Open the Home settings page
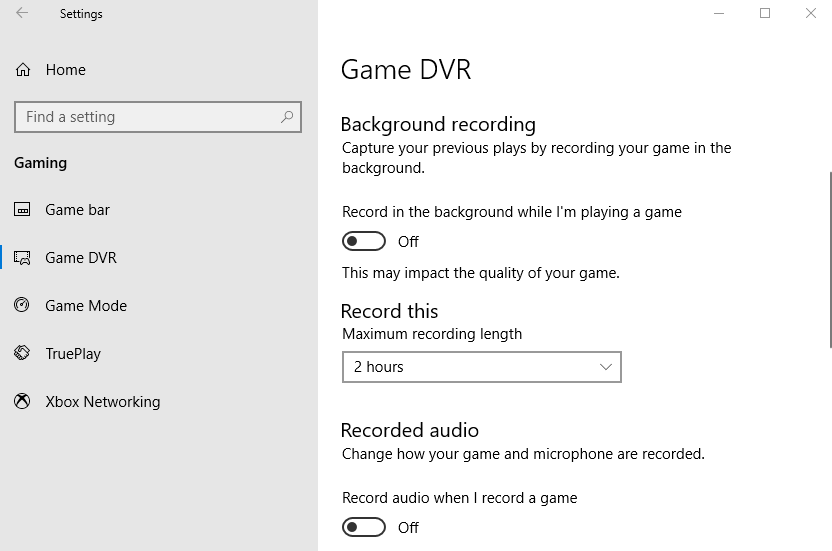Image resolution: width=832 pixels, height=551 pixels. coord(159,70)
